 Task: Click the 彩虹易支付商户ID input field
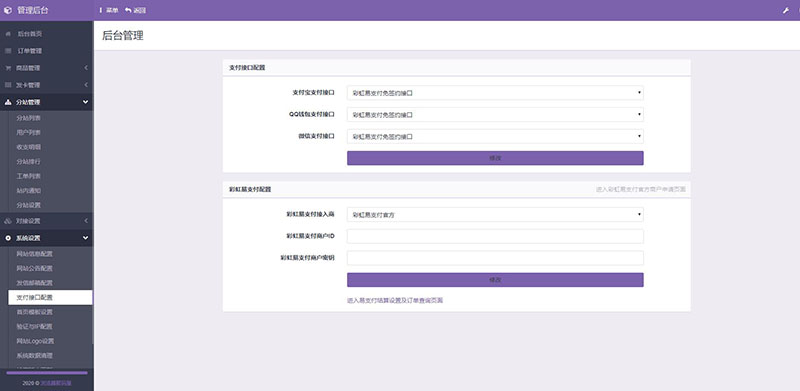pos(495,236)
